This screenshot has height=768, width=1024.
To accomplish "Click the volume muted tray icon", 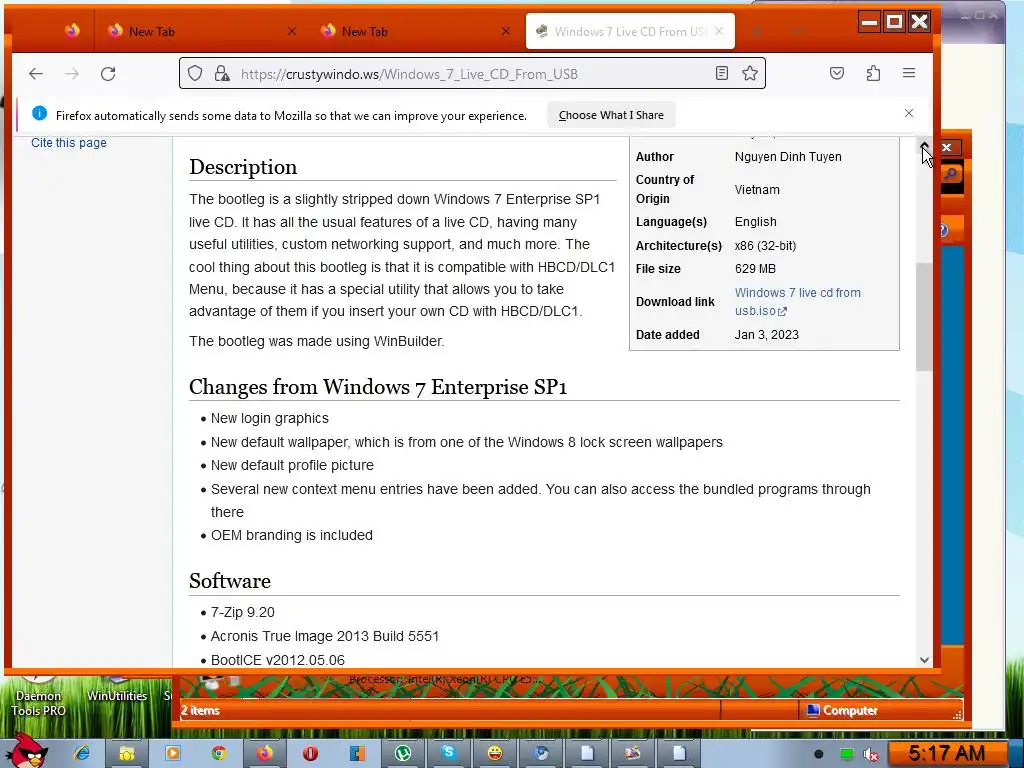I will pos(871,754).
